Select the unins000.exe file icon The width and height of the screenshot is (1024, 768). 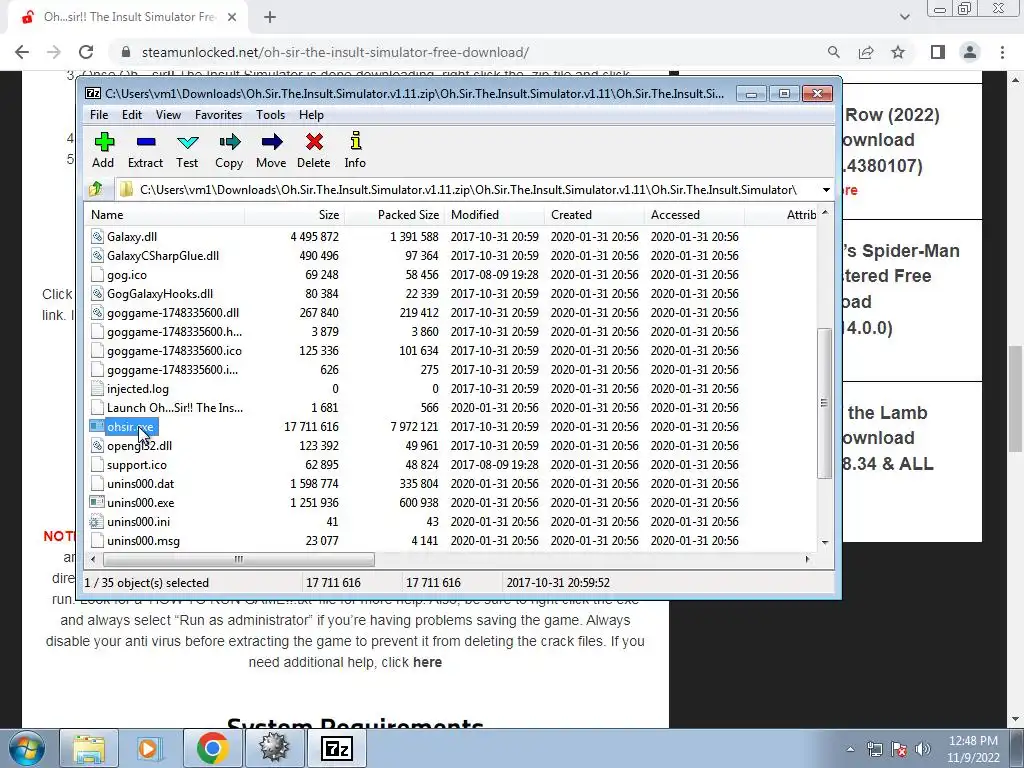click(97, 502)
